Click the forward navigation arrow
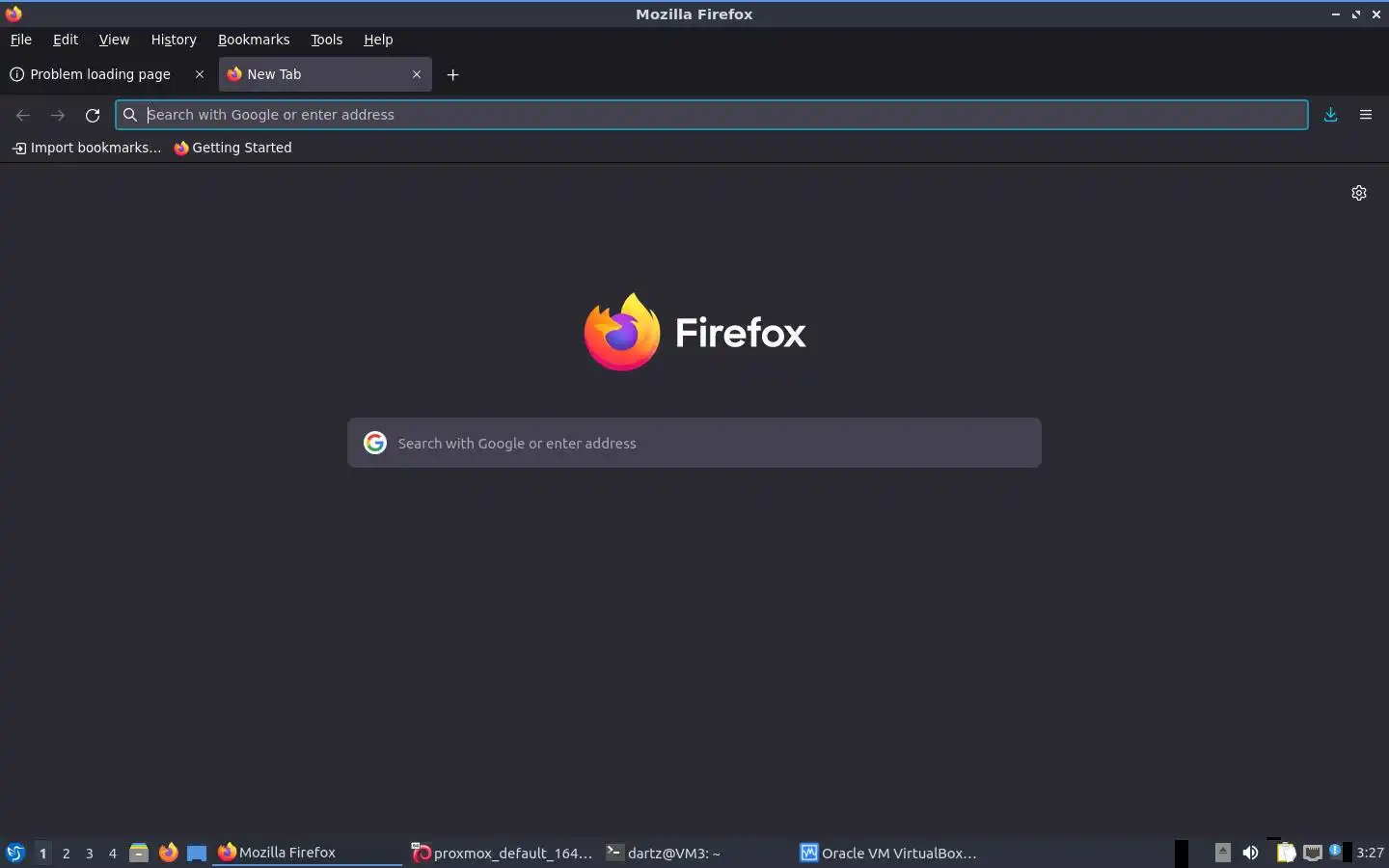 point(58,115)
